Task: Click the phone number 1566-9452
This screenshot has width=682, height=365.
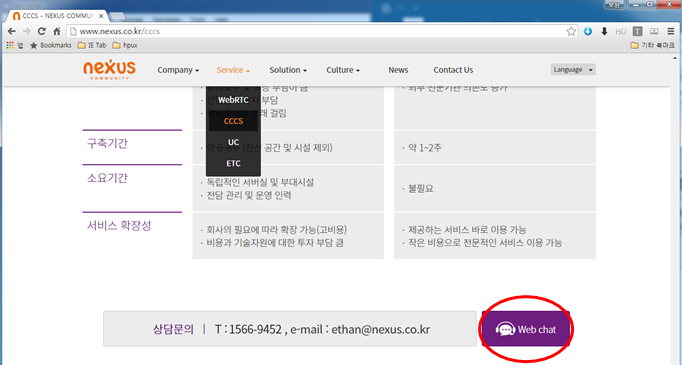Action: (255, 329)
